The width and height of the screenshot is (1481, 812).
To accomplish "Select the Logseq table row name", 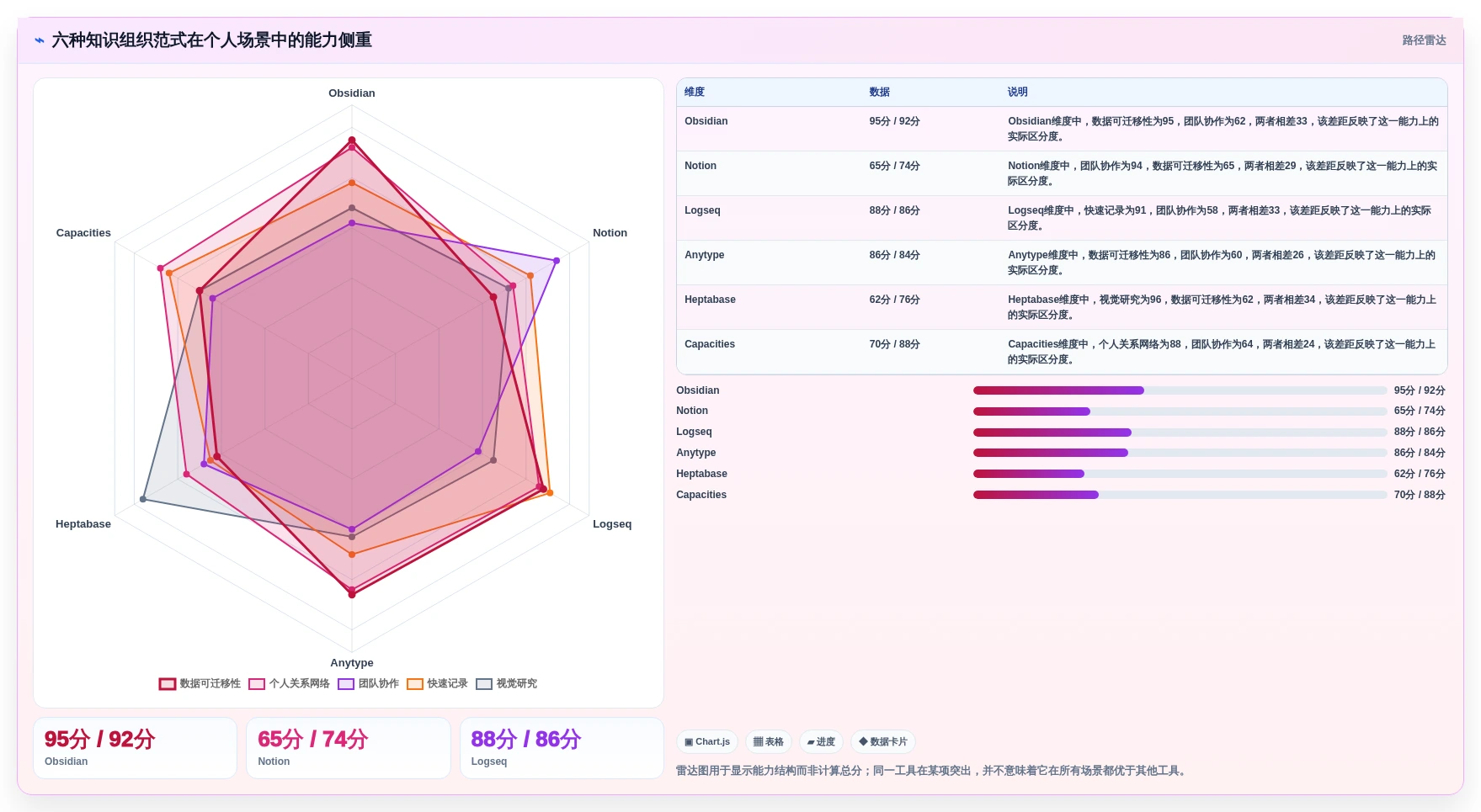I will (x=702, y=210).
